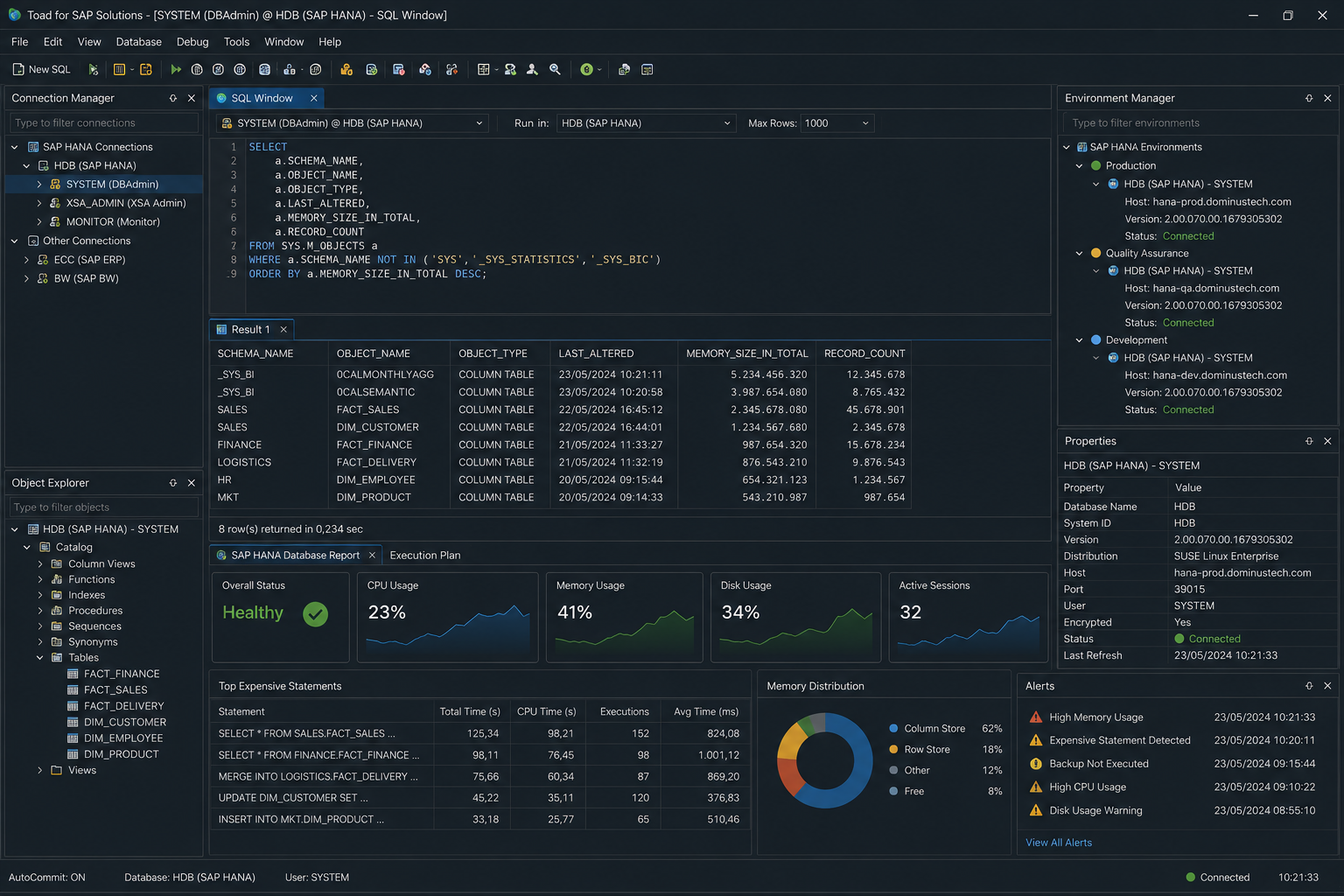
Task: Close the SAP HANA Database Report tab
Action: (x=372, y=556)
